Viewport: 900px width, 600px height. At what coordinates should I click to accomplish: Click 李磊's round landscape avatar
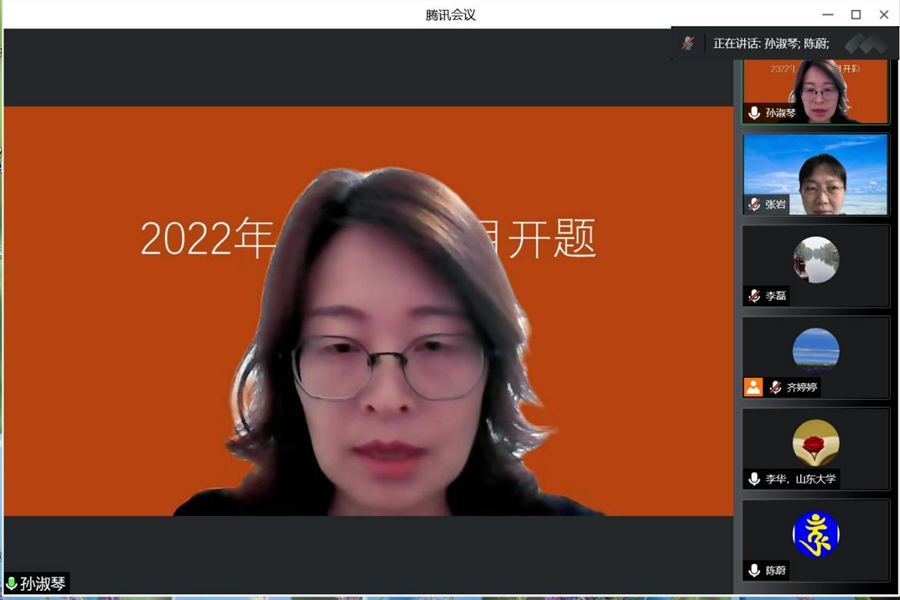coord(815,259)
